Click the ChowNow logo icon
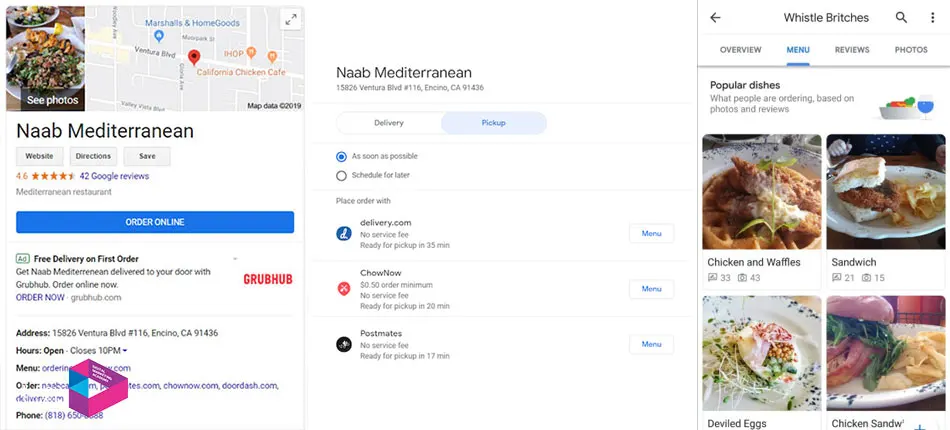This screenshot has width=950, height=430. click(x=344, y=289)
